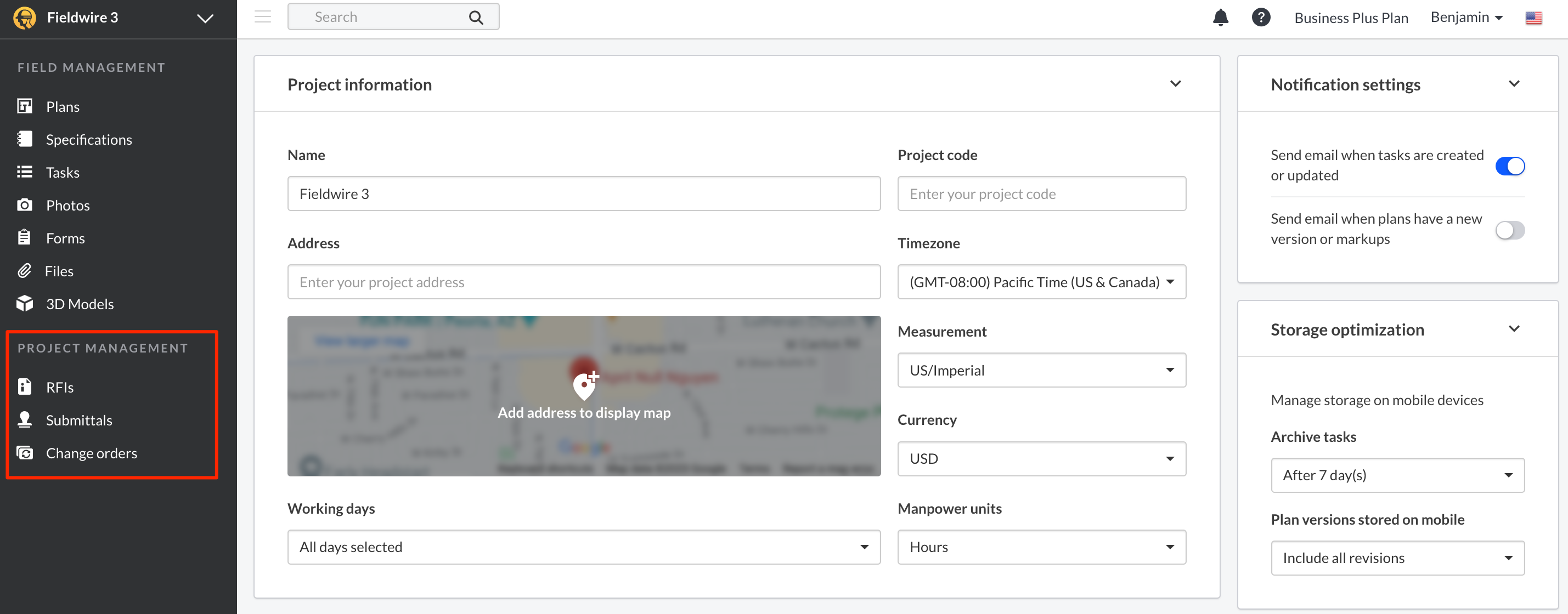Collapse the Notification settings panel

(x=1515, y=84)
